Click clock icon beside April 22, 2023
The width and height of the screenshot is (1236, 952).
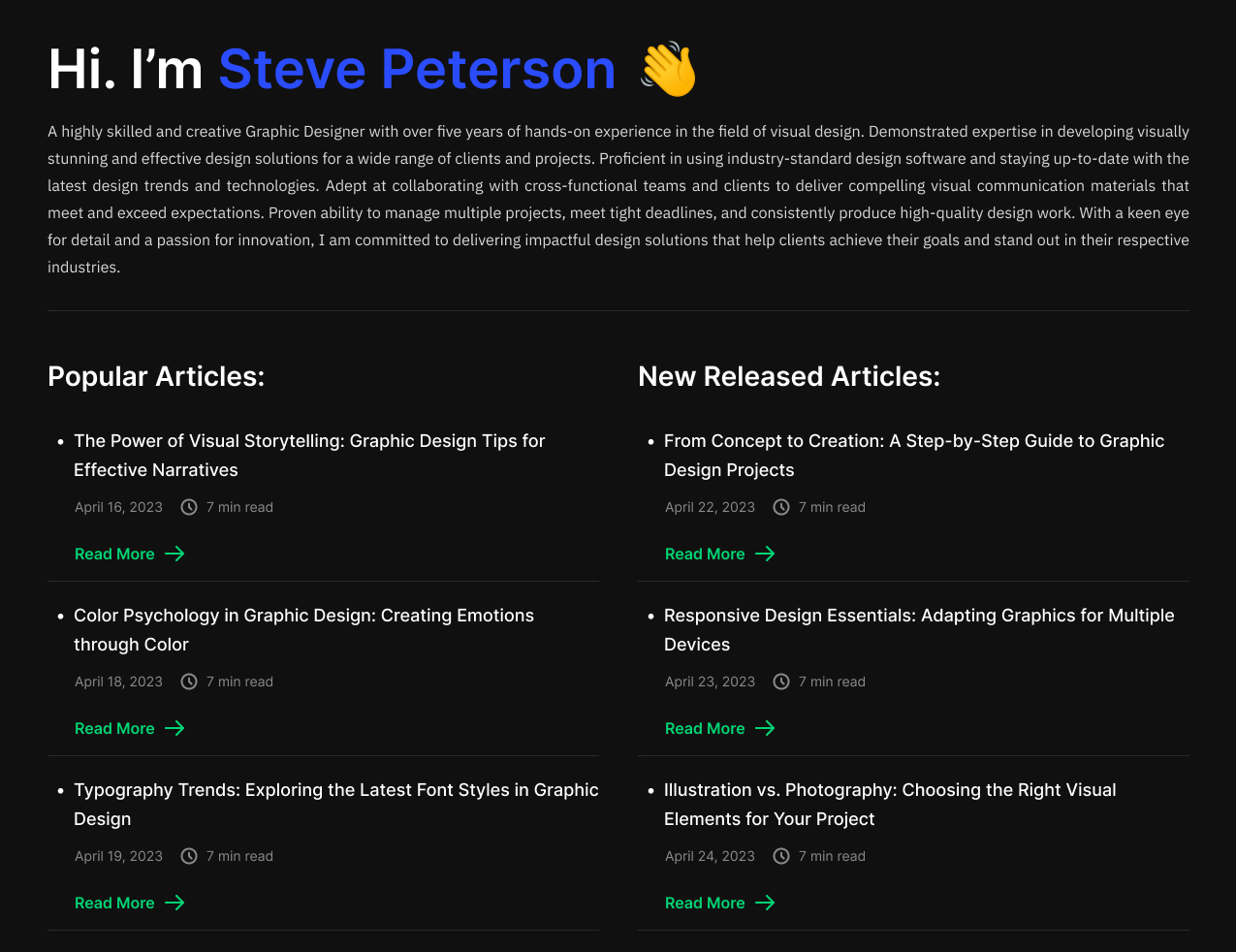point(781,507)
